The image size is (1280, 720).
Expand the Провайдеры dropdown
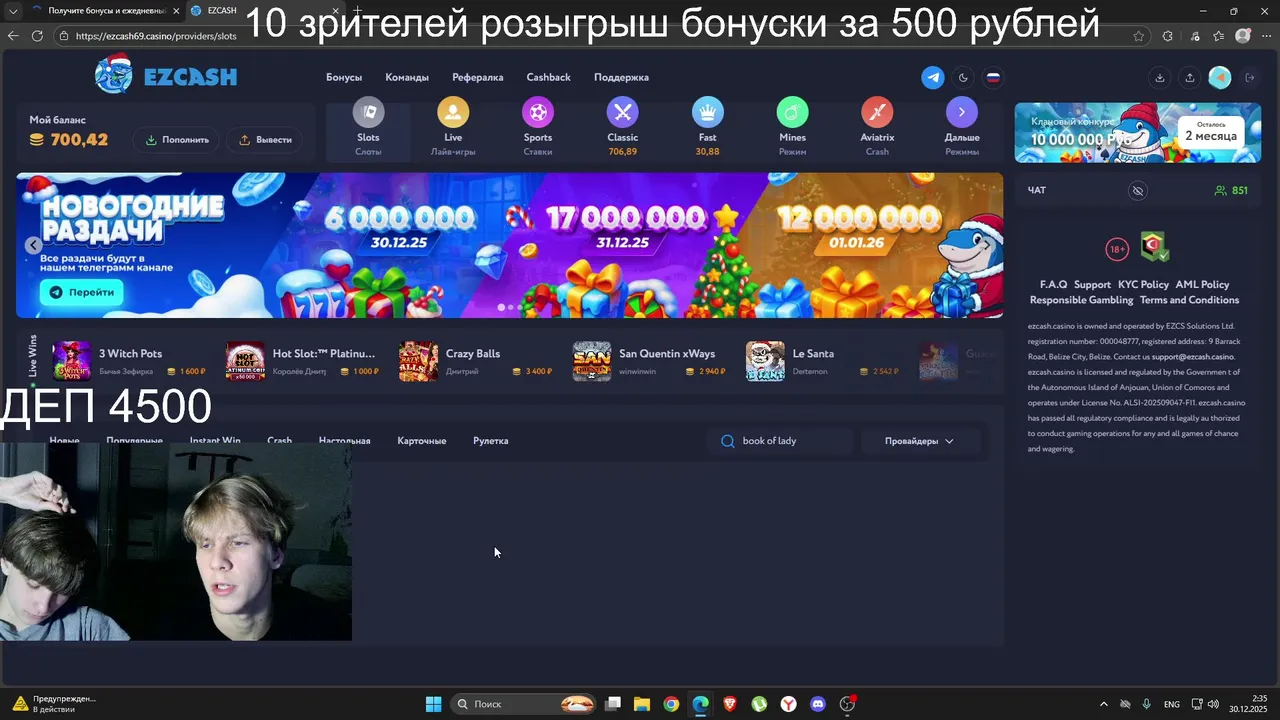pos(919,441)
